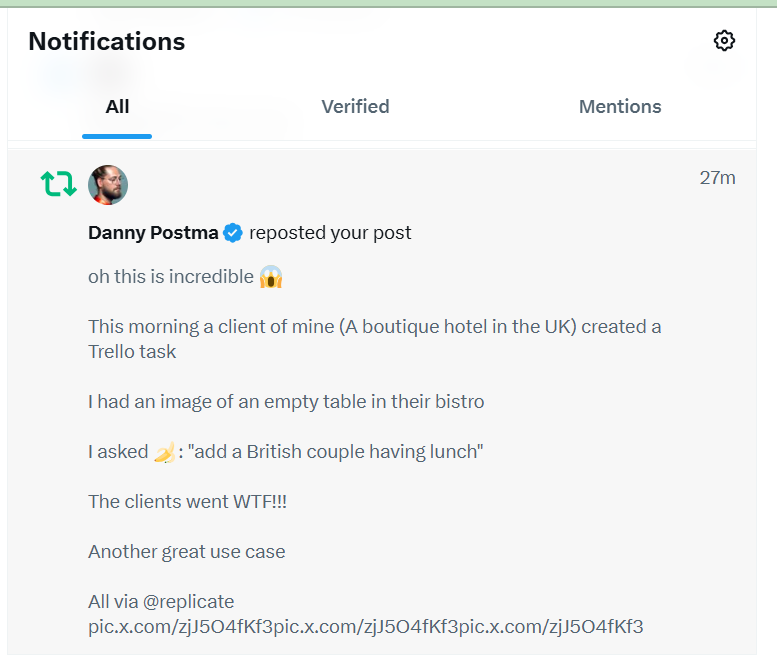The image size is (777, 655).
Task: Click the "reposted your post" text
Action: point(330,233)
